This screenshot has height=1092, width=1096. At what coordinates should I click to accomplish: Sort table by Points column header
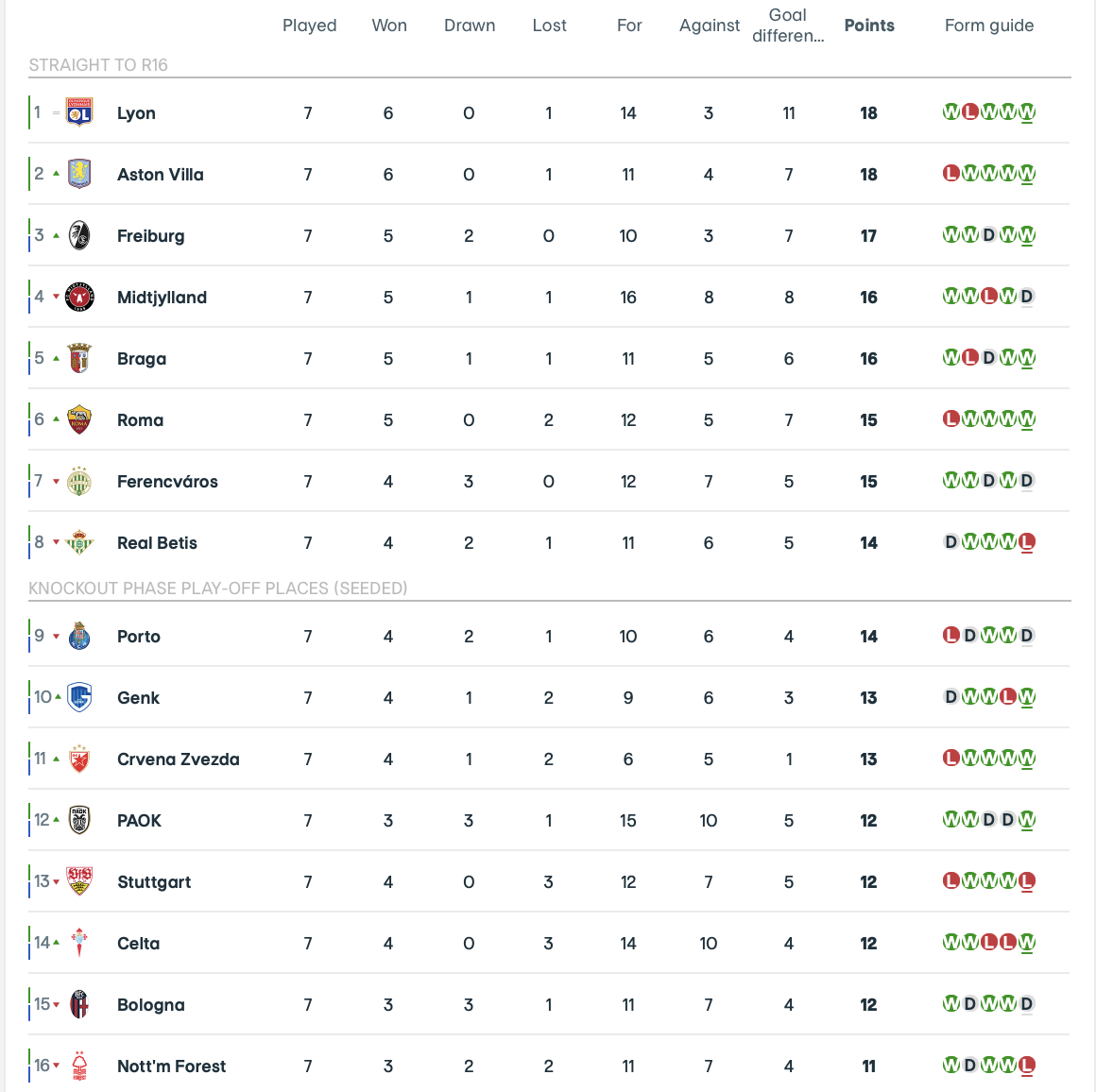point(869,26)
